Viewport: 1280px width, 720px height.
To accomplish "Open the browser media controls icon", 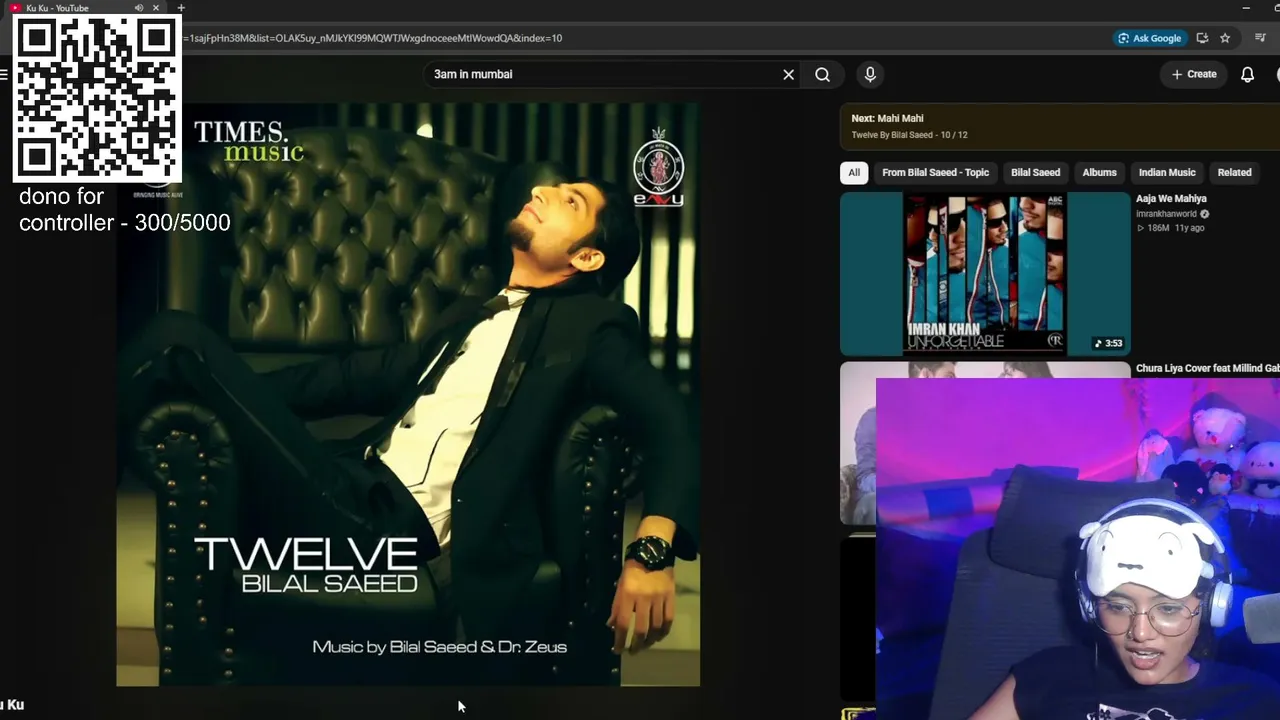I will [1260, 38].
